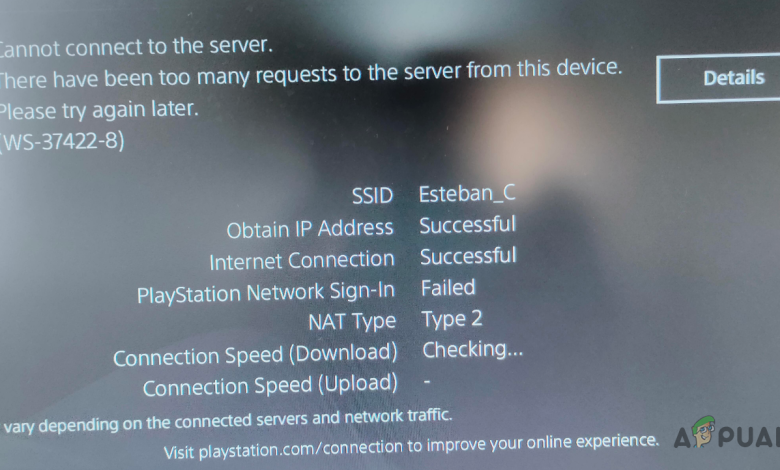This screenshot has height=470, width=780.
Task: Click the Obtain IP Address label
Action: (x=310, y=229)
